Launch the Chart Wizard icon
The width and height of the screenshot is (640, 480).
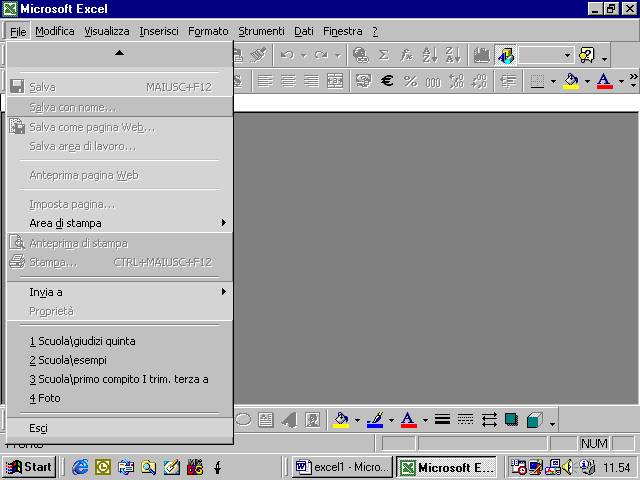[482, 55]
